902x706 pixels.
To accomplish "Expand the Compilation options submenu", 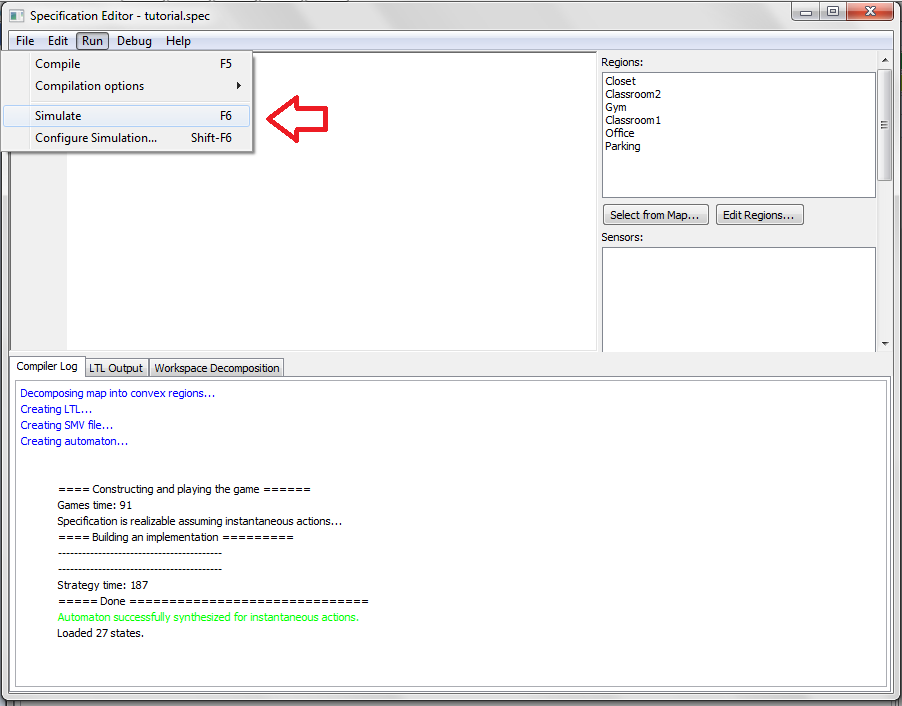I will pyautogui.click(x=127, y=86).
